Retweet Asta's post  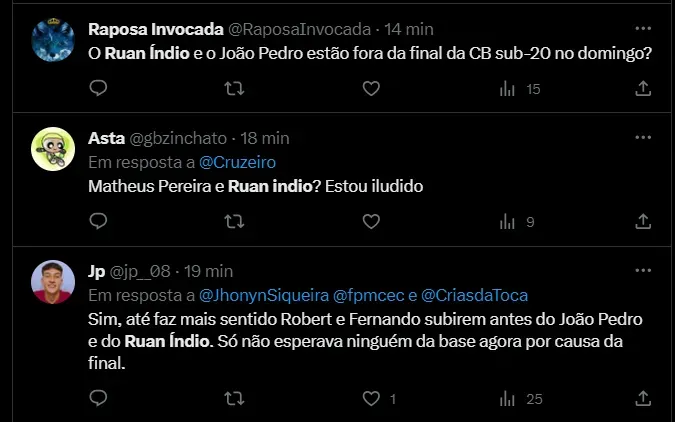point(234,222)
